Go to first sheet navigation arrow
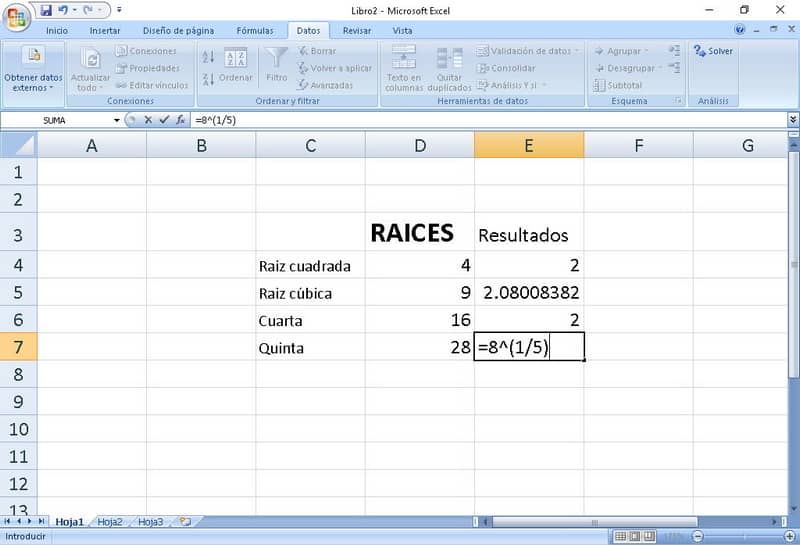The image size is (800, 545). pyautogui.click(x=7, y=521)
